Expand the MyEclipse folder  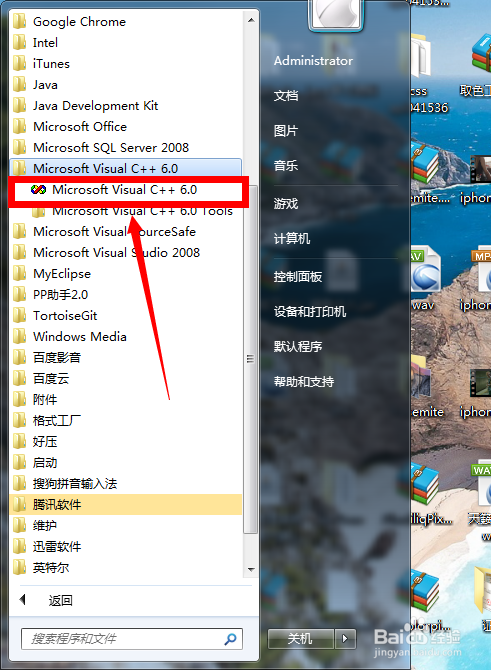126,273
